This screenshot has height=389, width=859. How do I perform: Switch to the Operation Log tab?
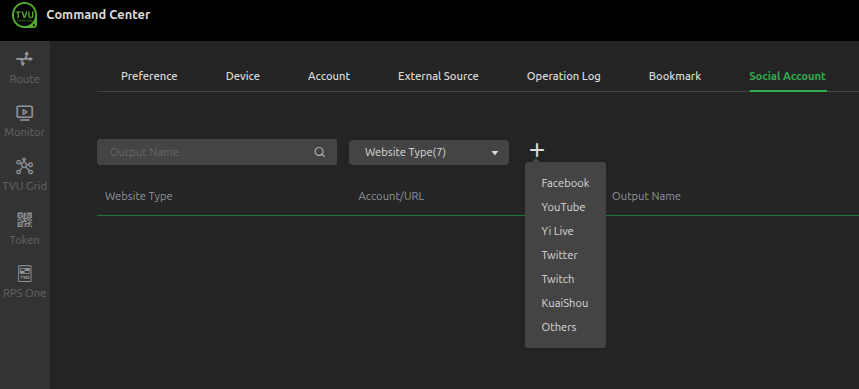[x=564, y=76]
